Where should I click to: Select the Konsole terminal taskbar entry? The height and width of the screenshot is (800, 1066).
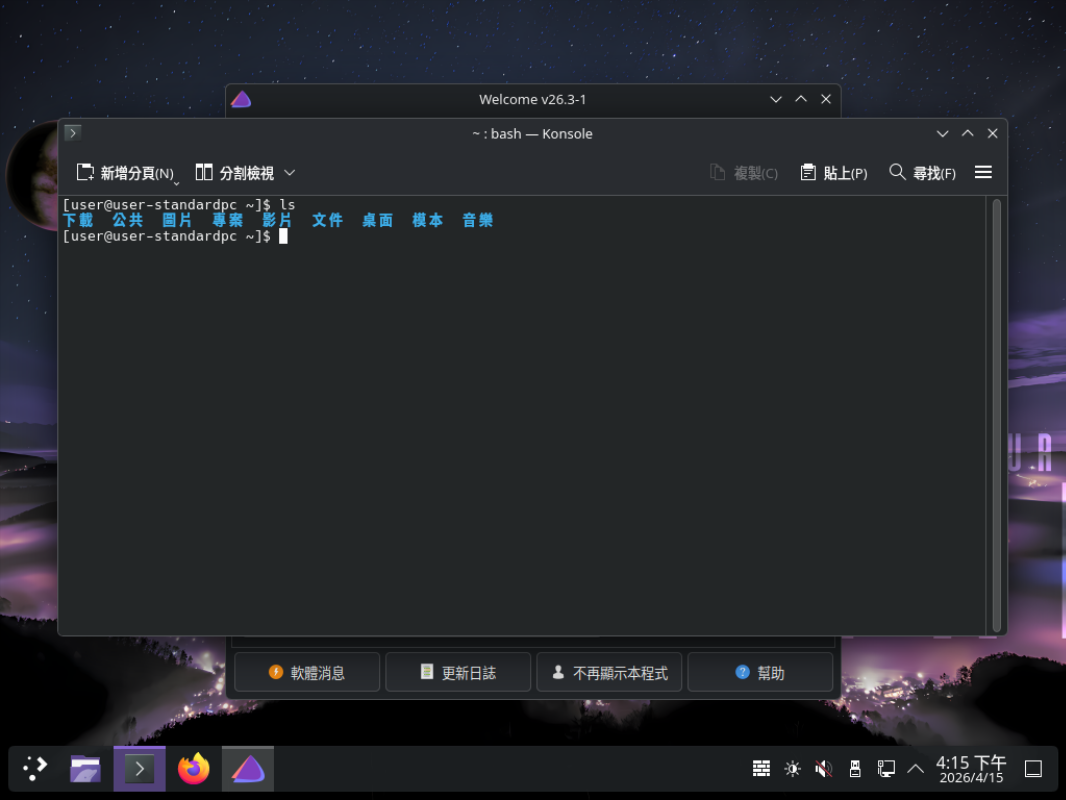click(x=140, y=769)
